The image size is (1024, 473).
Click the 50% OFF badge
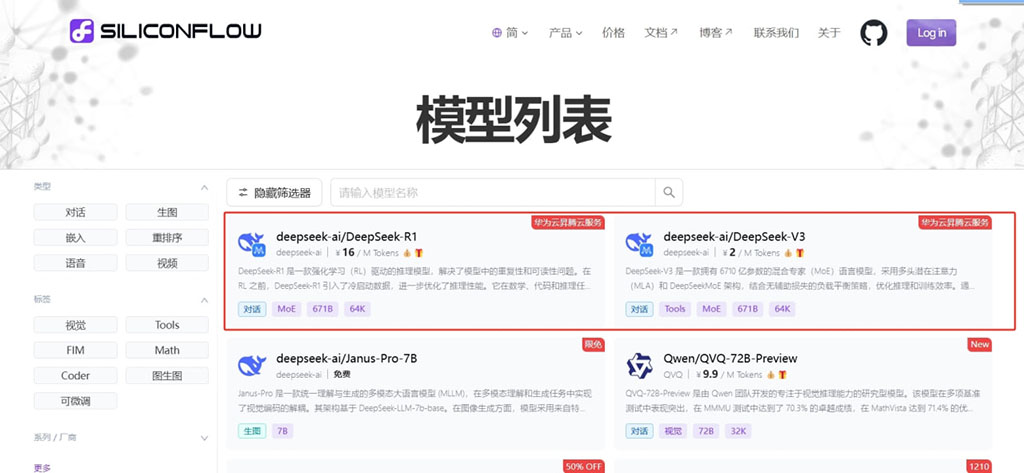click(x=583, y=466)
